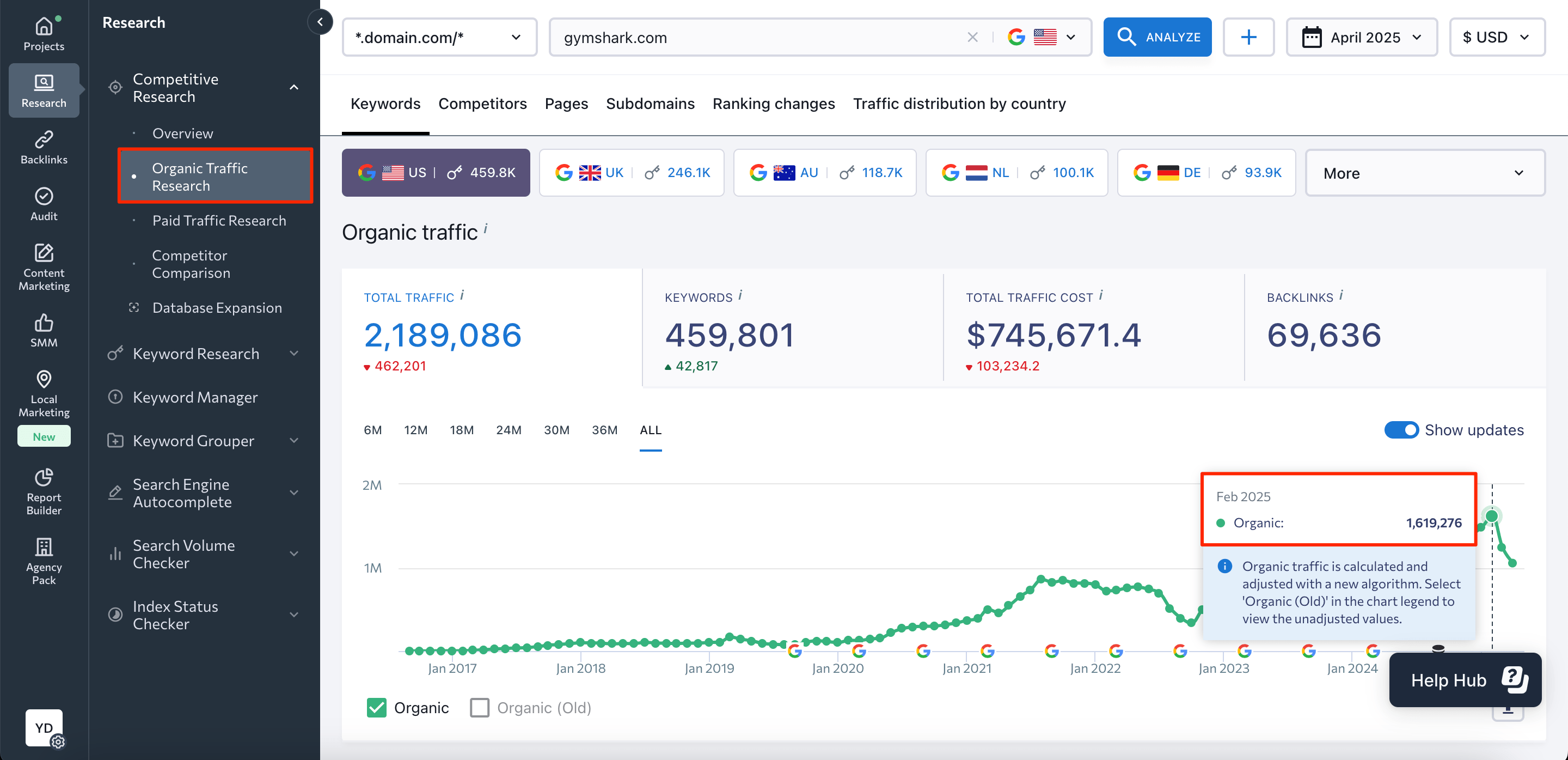Click the Index Status Checker icon
Viewport: 1568px width, 760px height.
click(x=115, y=615)
